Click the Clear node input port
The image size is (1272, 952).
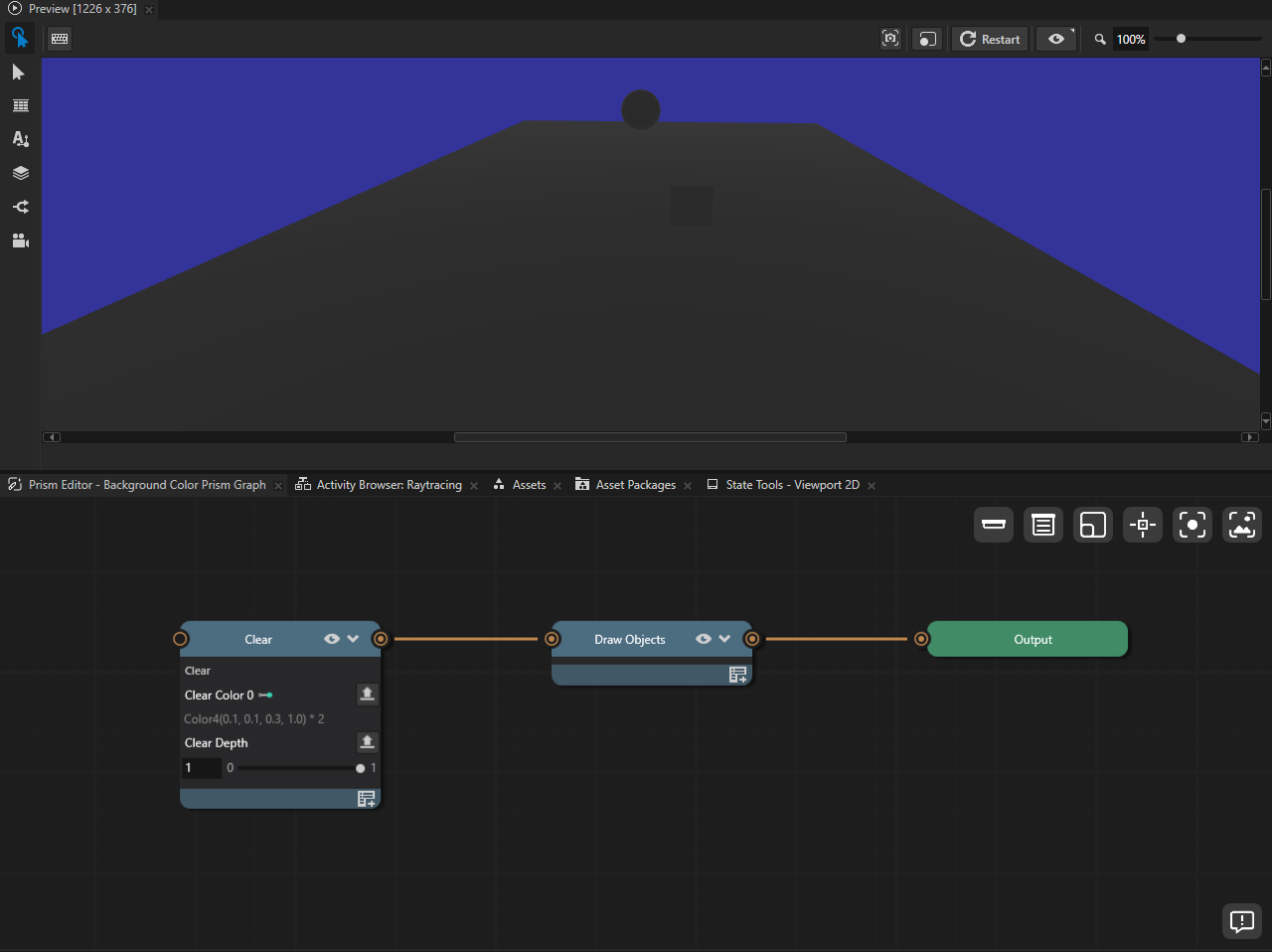coord(180,639)
